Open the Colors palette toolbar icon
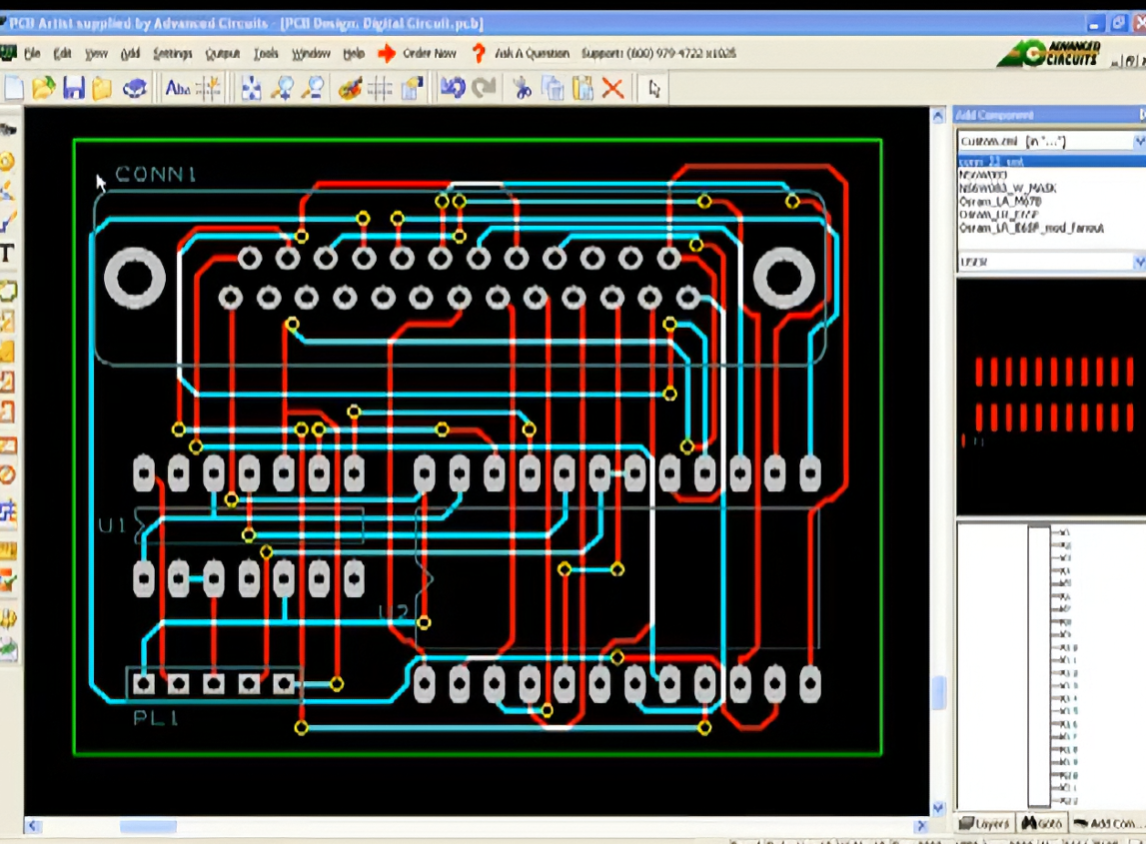The height and width of the screenshot is (844, 1146). [x=350, y=88]
